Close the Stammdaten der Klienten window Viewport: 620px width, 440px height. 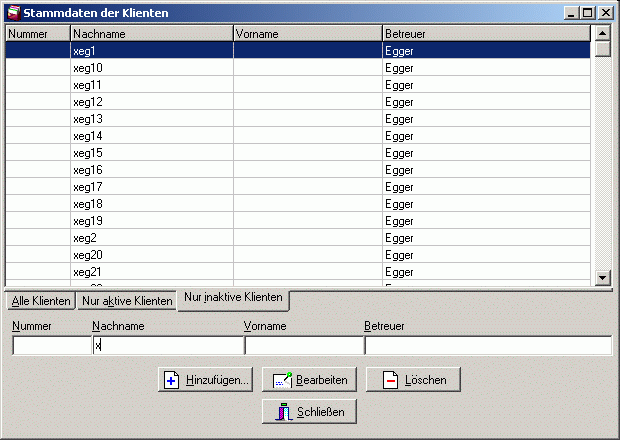[x=606, y=13]
